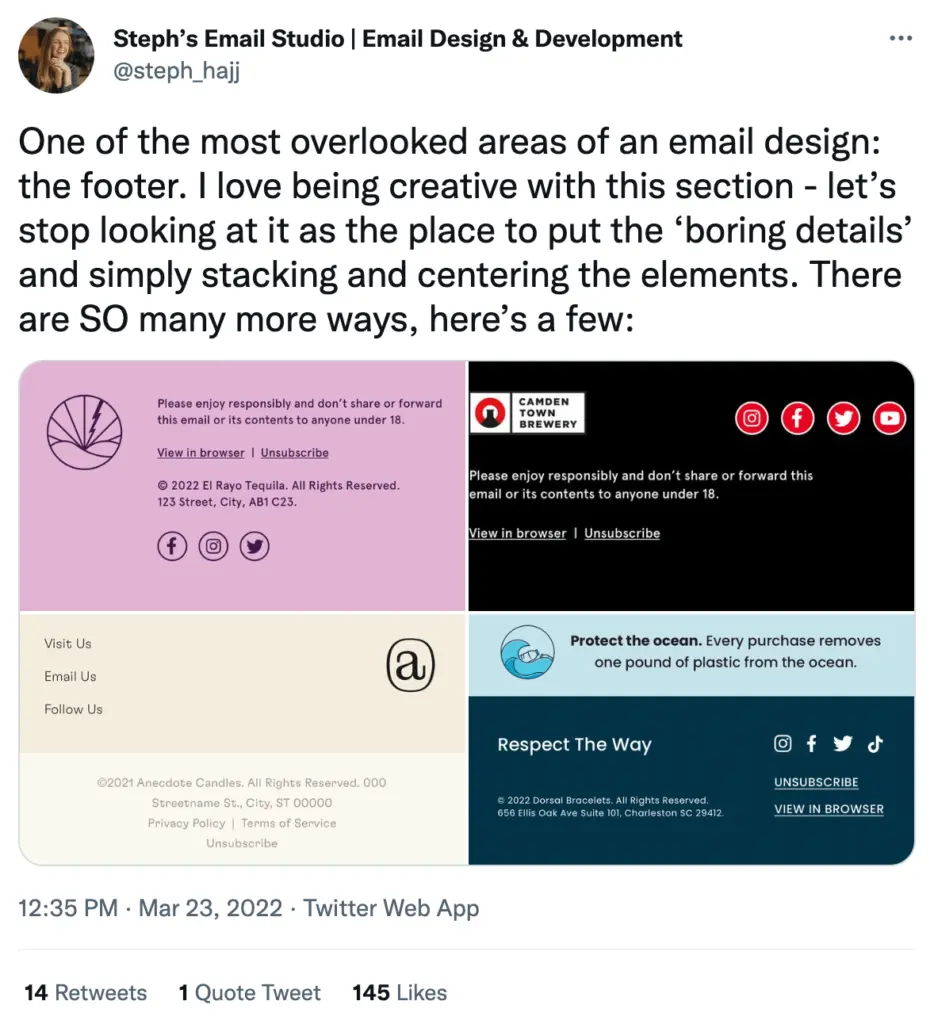The image size is (934, 1024).
Task: Click the Steph's Email Studio display name
Action: [398, 39]
